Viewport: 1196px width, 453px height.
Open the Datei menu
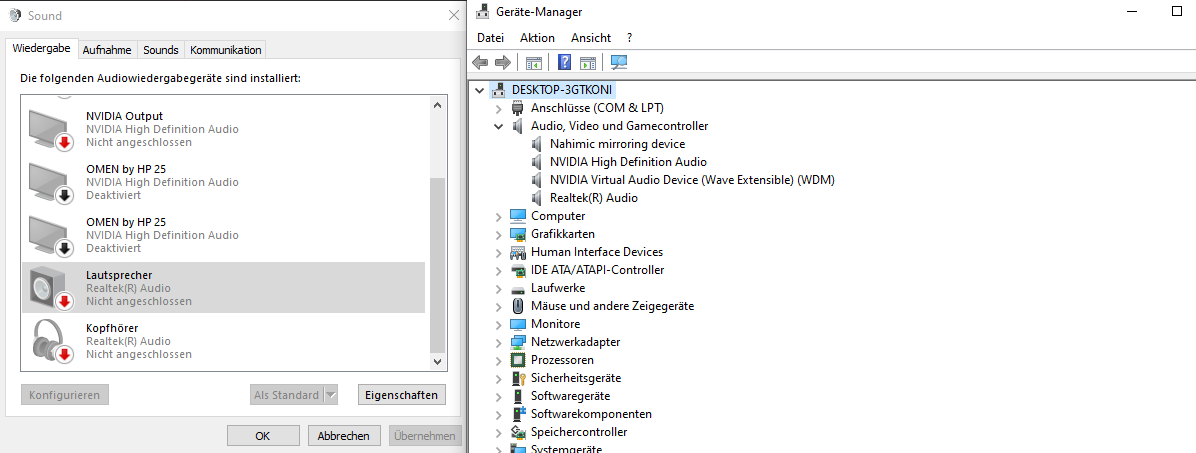(490, 37)
